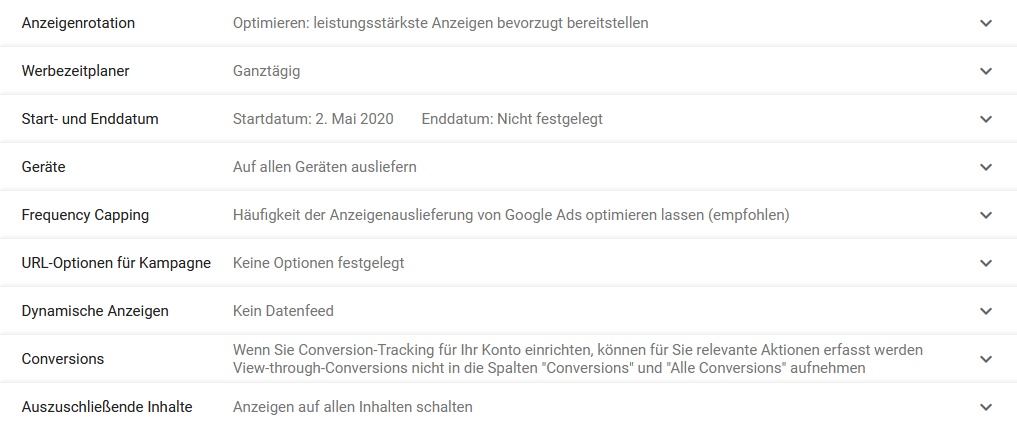Expand Dynamische Anzeigen chevron
The height and width of the screenshot is (429, 1017).
986,311
